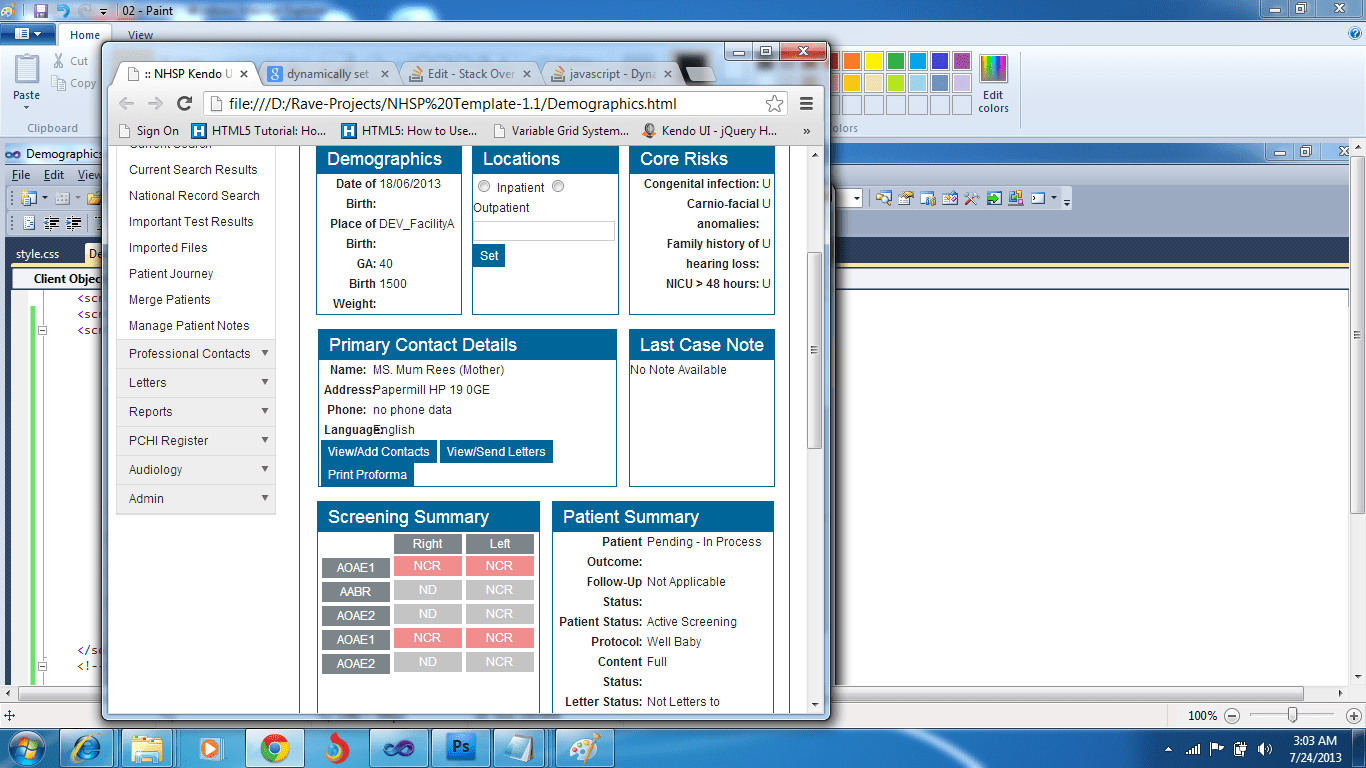Click the Save icon in Paint's quick access toolbar
The height and width of the screenshot is (768, 1366).
(x=41, y=11)
